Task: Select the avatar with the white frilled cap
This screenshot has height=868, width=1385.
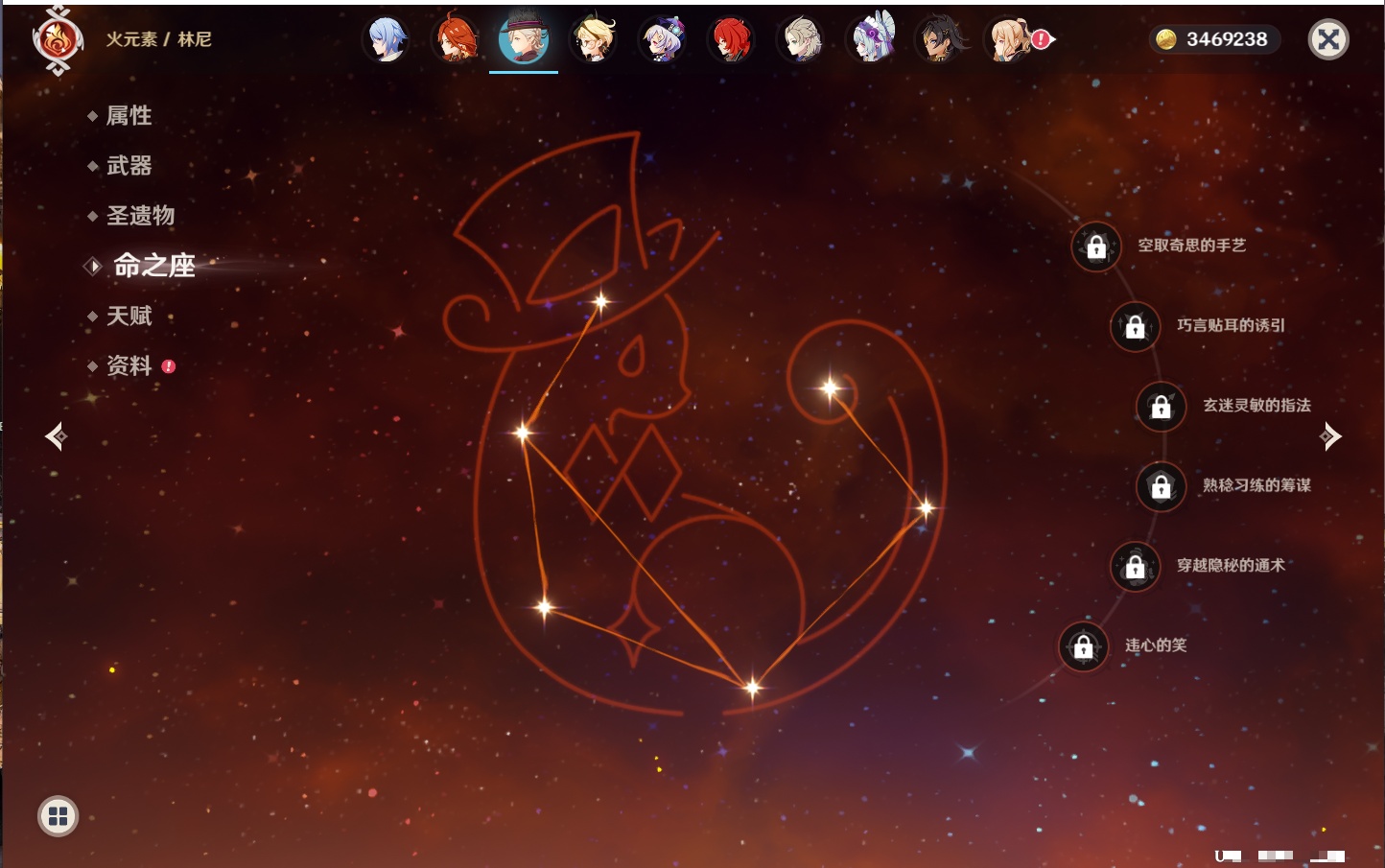Action: tap(870, 39)
